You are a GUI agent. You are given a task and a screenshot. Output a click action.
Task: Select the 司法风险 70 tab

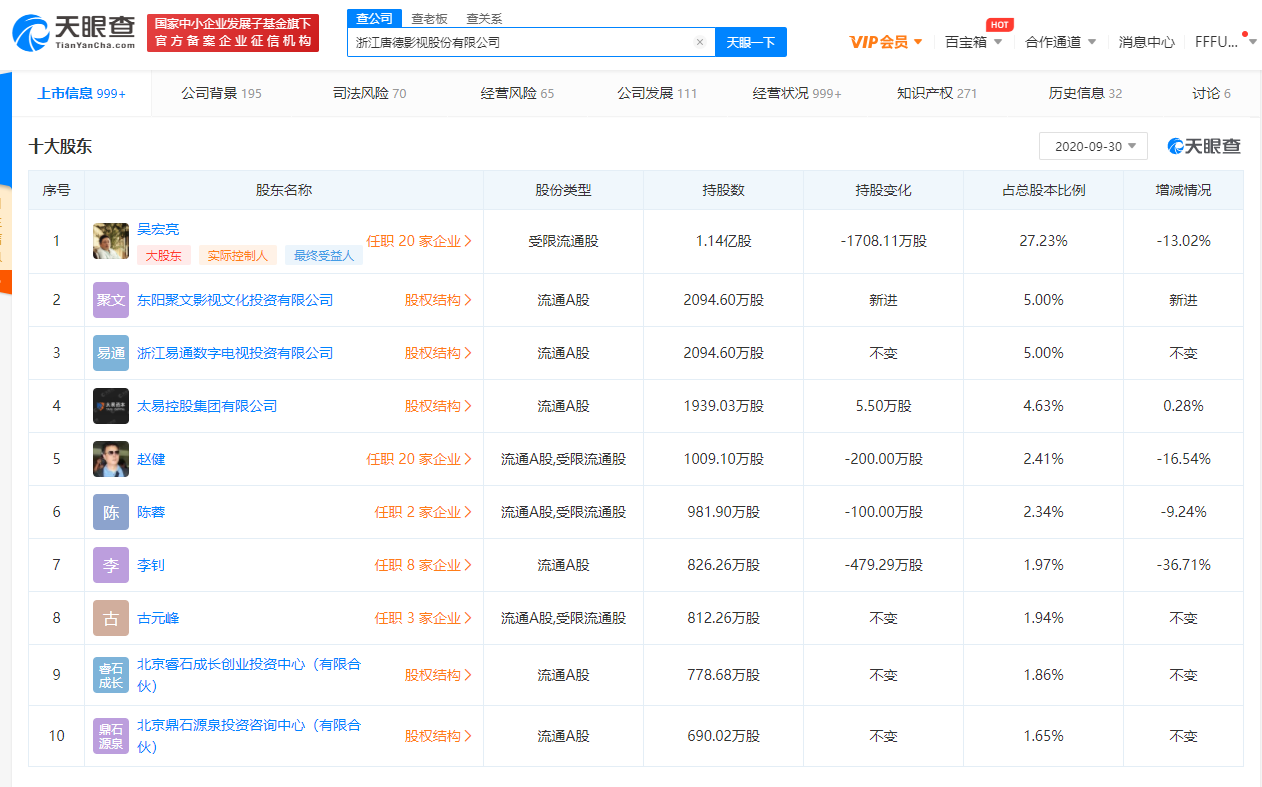(x=369, y=93)
